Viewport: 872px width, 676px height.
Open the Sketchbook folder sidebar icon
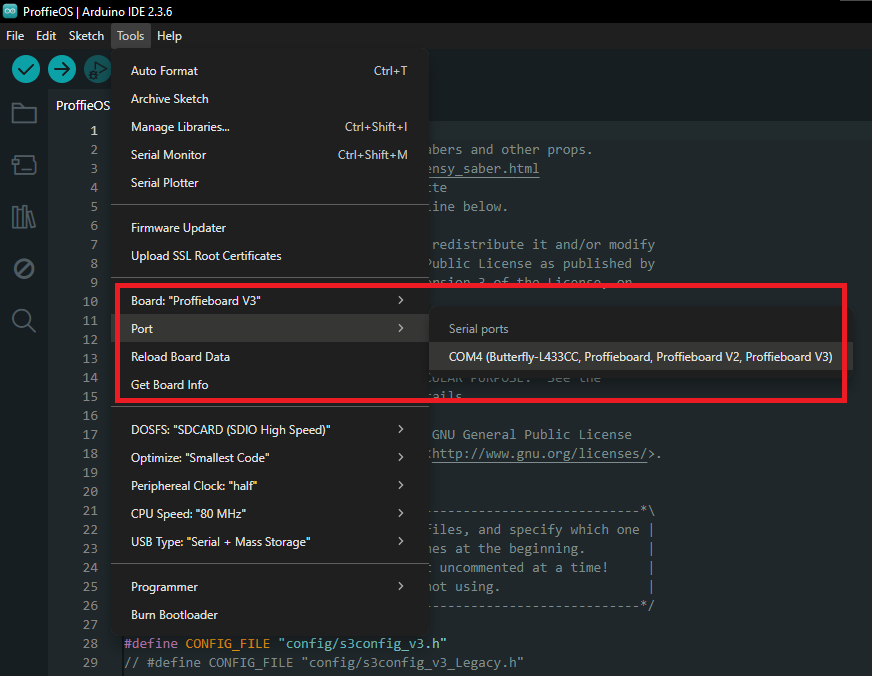pyautogui.click(x=24, y=113)
